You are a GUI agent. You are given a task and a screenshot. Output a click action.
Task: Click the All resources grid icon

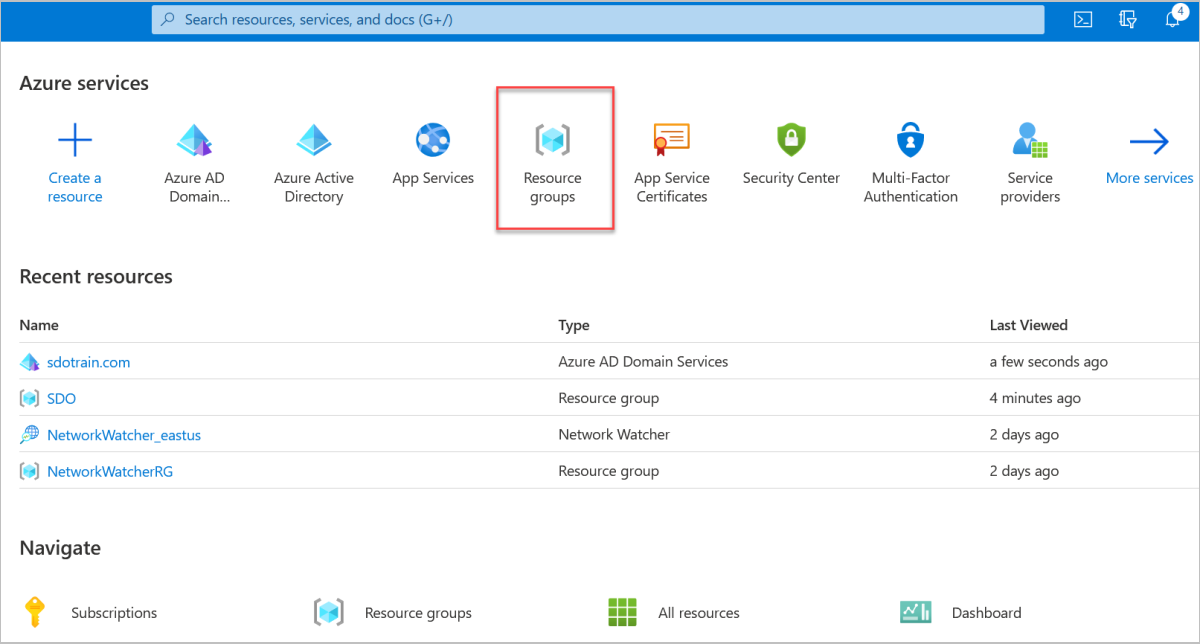point(622,612)
